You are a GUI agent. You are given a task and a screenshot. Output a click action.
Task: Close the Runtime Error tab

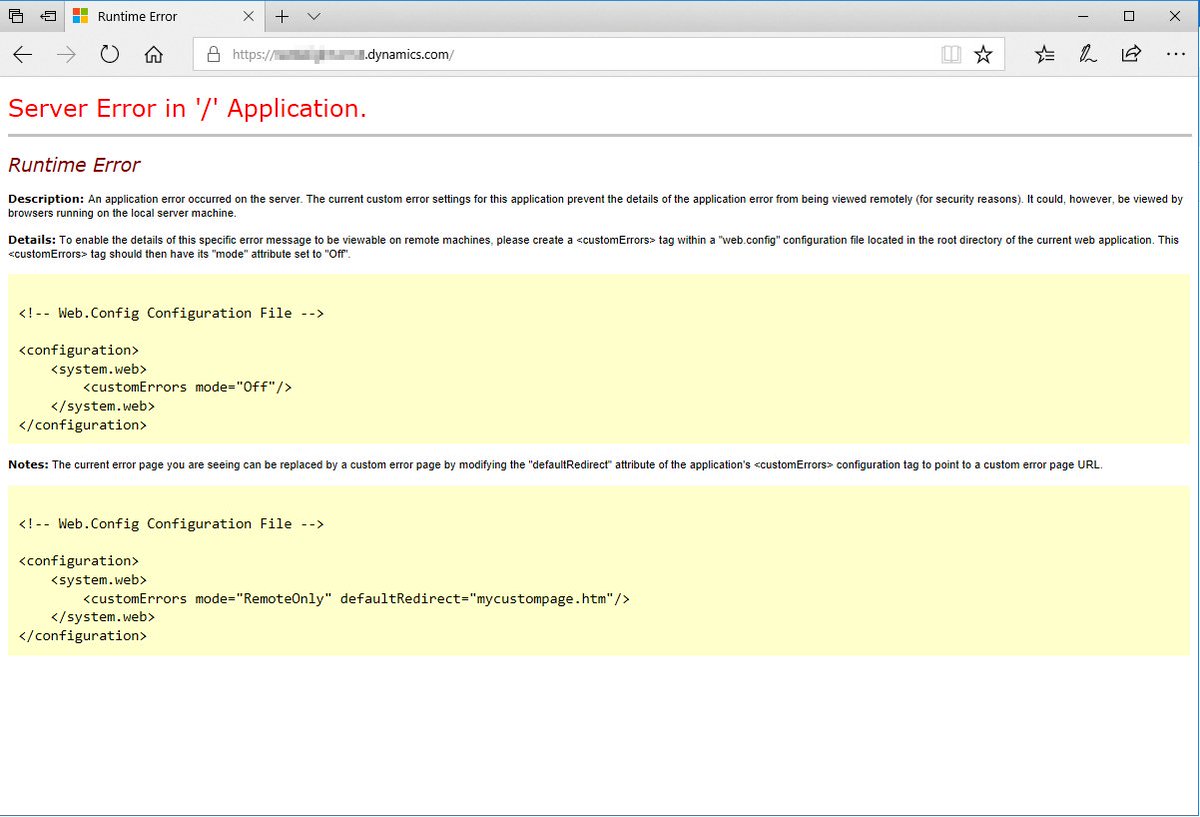pos(250,16)
